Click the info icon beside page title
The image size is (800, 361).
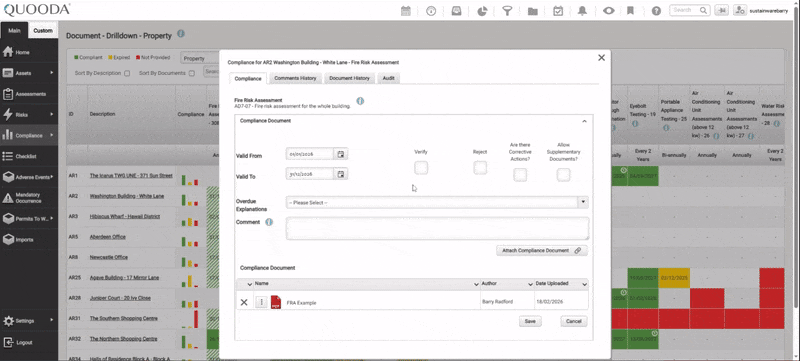181,34
